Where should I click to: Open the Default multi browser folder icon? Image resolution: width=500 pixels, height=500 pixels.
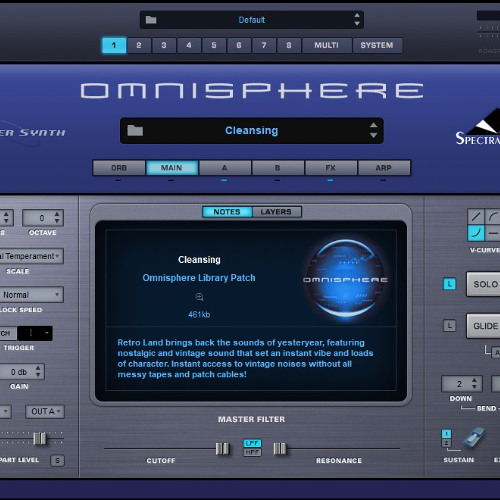[151, 20]
